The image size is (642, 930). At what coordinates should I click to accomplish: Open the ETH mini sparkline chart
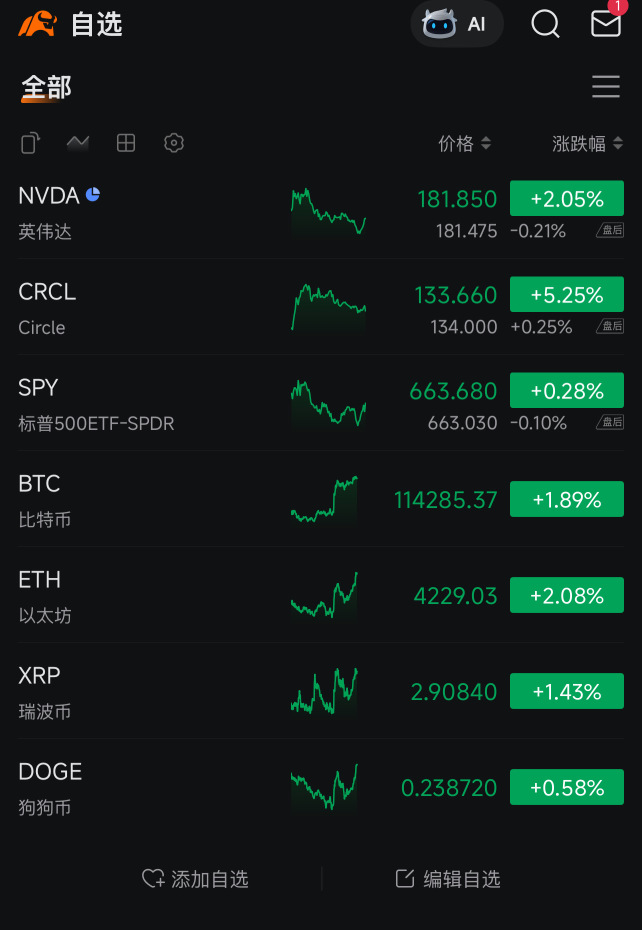(x=324, y=595)
